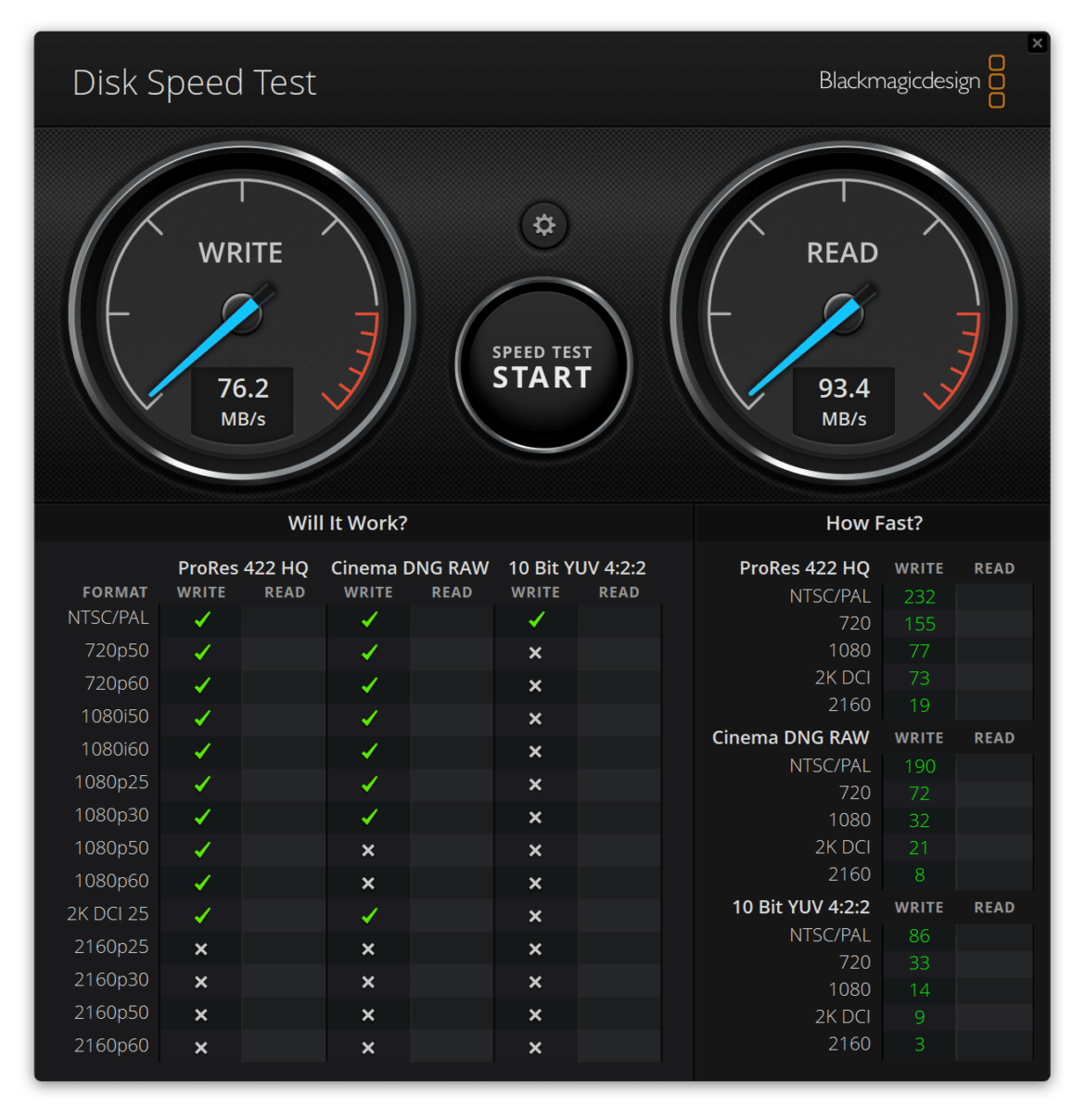
Task: Click the 2160p30 format row label
Action: pyautogui.click(x=111, y=980)
